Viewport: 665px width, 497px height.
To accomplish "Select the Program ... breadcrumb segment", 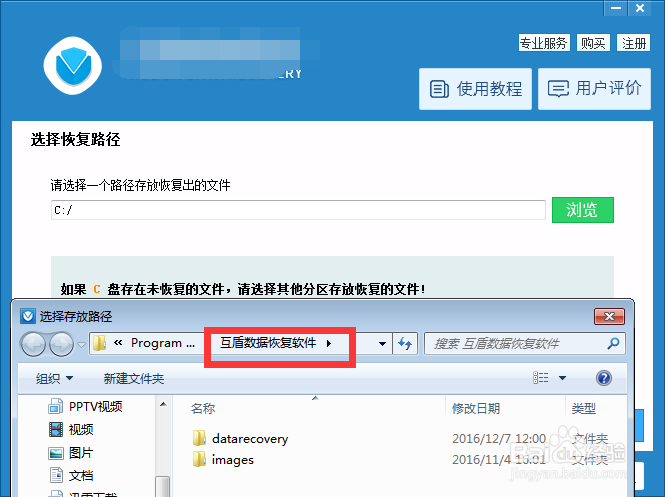I will [163, 343].
